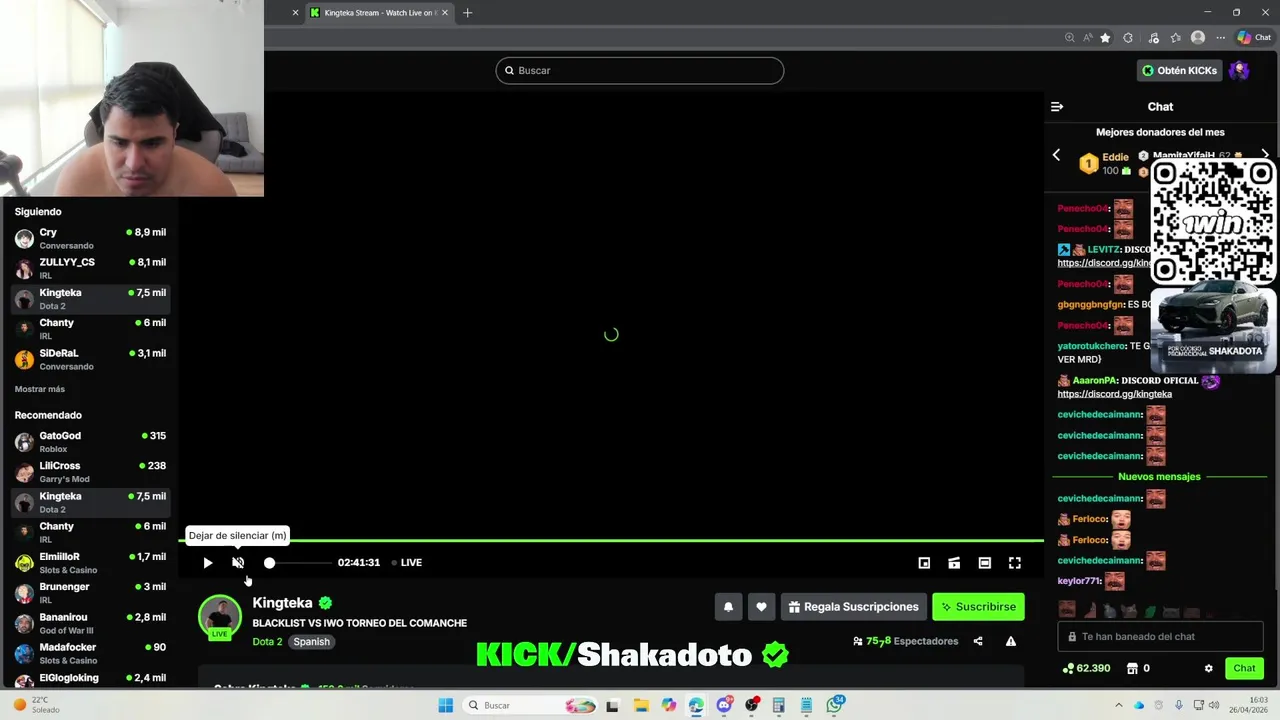Viewport: 1280px width, 720px height.
Task: Toggle notifications bell for Kingteka
Action: point(728,607)
